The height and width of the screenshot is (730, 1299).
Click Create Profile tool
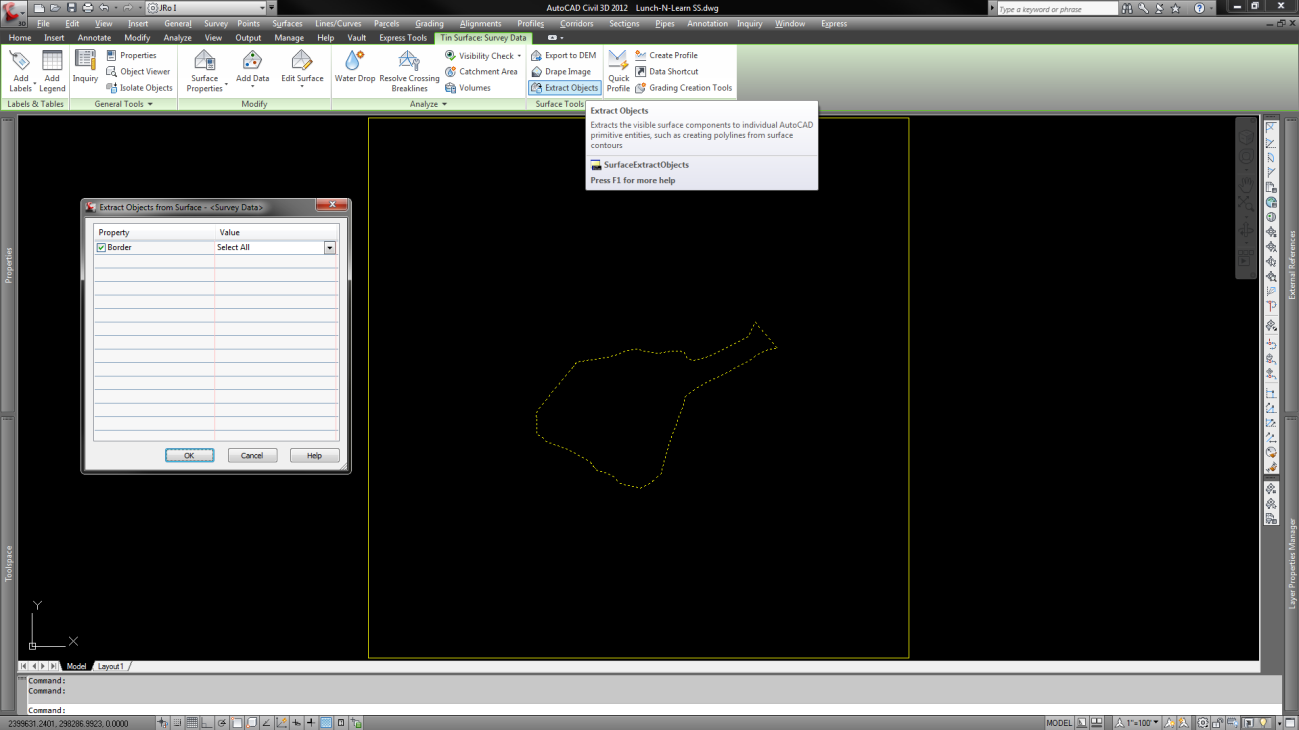click(666, 55)
